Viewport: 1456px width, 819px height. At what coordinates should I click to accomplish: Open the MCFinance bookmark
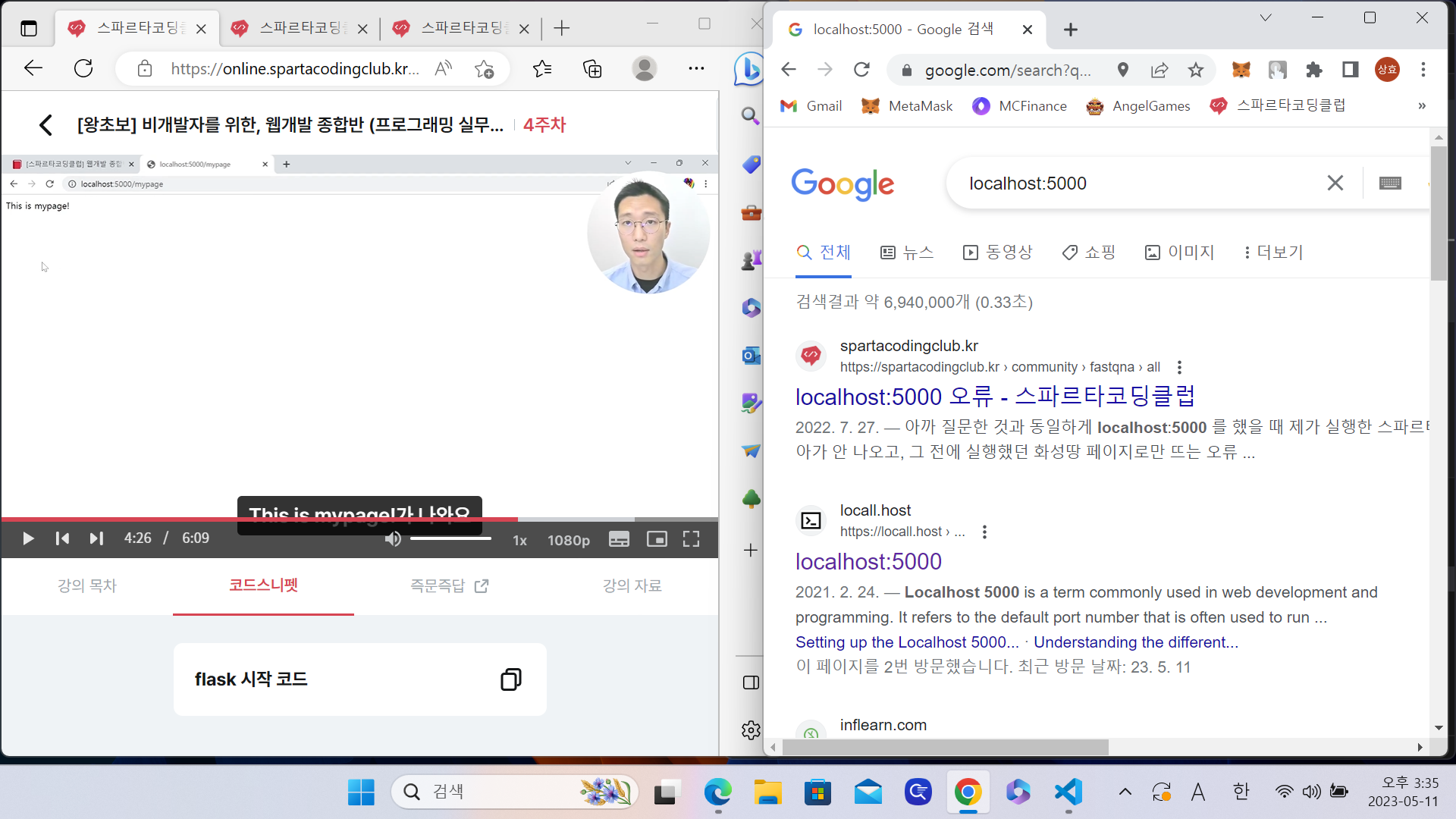click(x=1019, y=106)
